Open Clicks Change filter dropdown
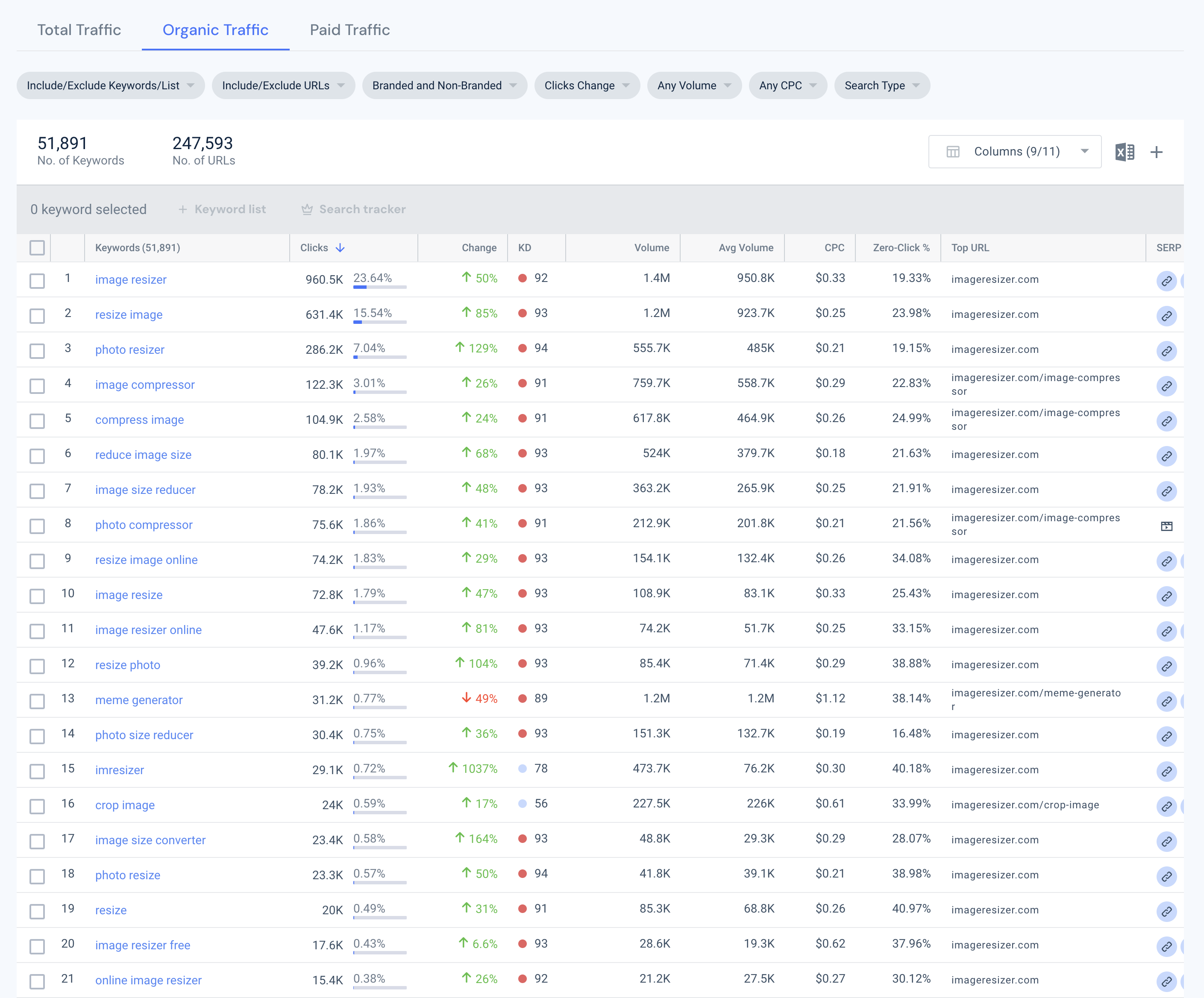1204x998 pixels. pyautogui.click(x=587, y=85)
